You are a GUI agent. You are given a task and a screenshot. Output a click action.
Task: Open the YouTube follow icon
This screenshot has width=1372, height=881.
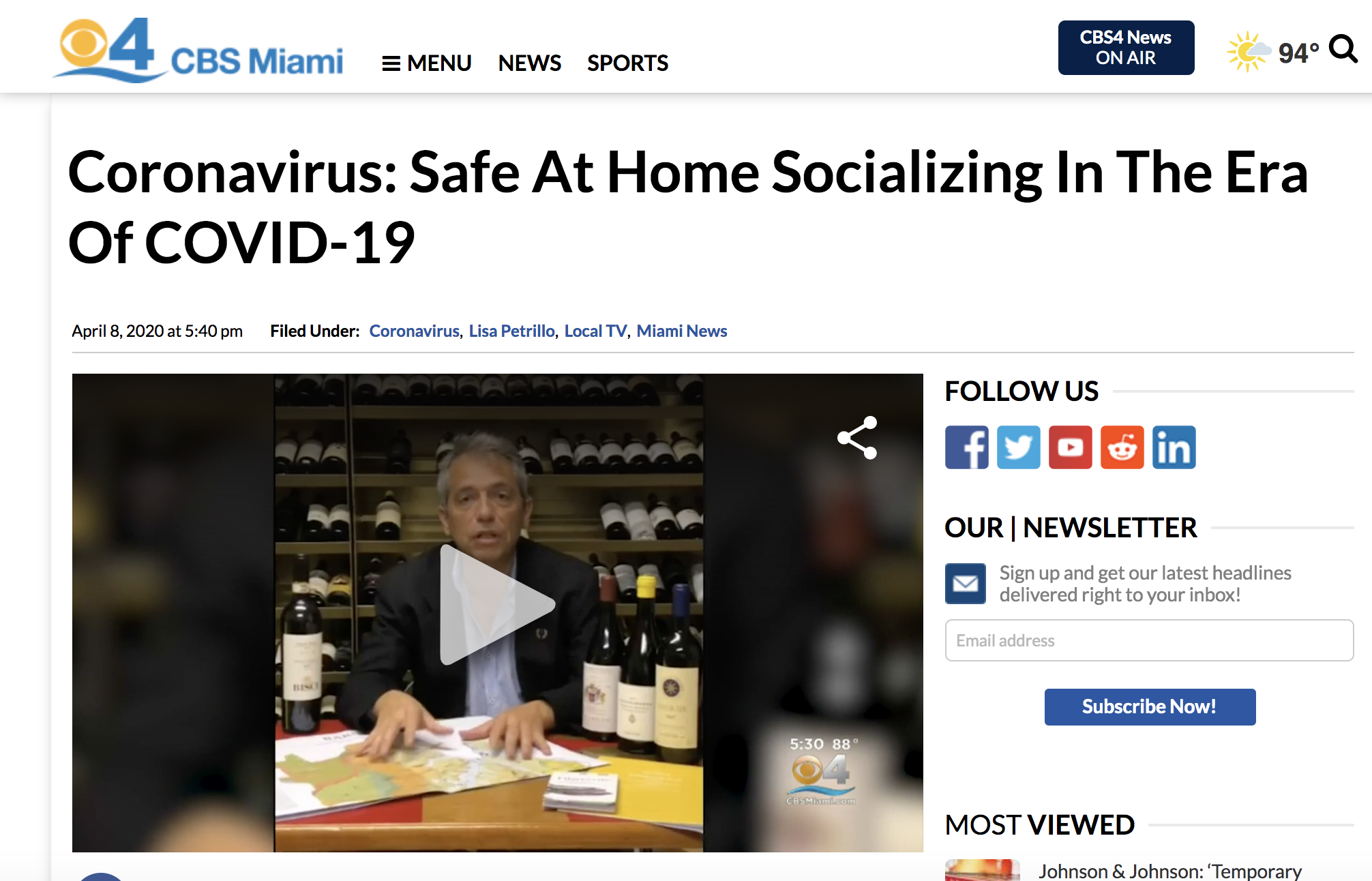point(1070,447)
